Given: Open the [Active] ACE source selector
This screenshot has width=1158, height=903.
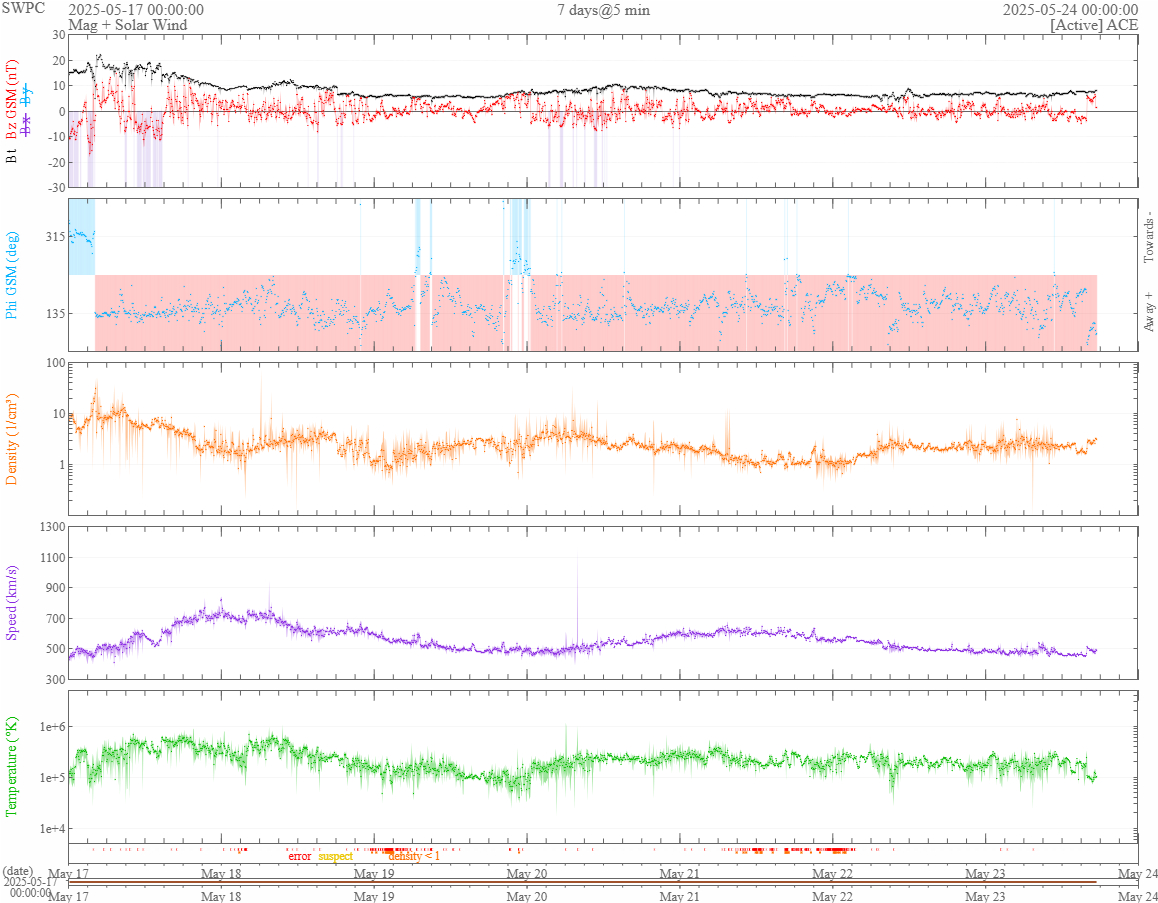Looking at the screenshot, I should 1094,25.
